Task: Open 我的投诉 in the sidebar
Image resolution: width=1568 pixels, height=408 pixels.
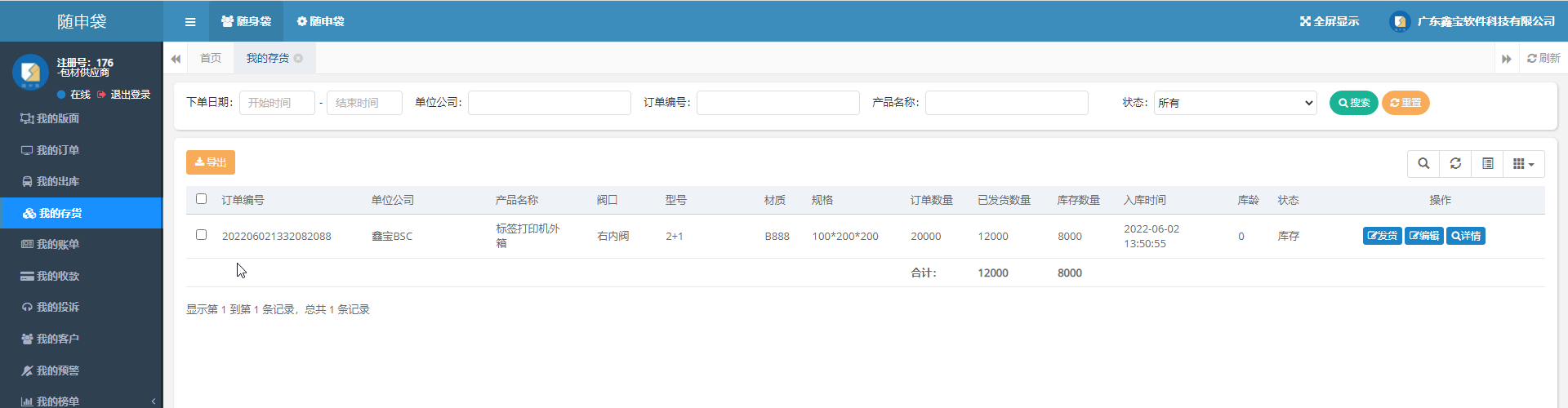Action: click(82, 307)
